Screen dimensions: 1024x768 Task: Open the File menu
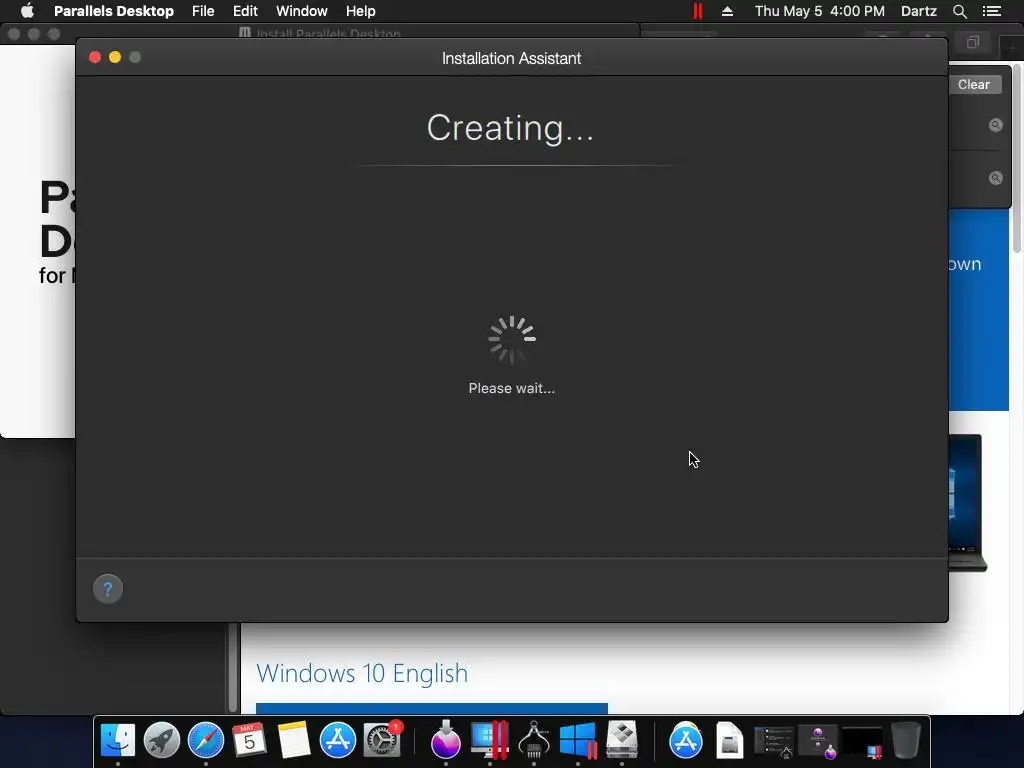pyautogui.click(x=203, y=11)
